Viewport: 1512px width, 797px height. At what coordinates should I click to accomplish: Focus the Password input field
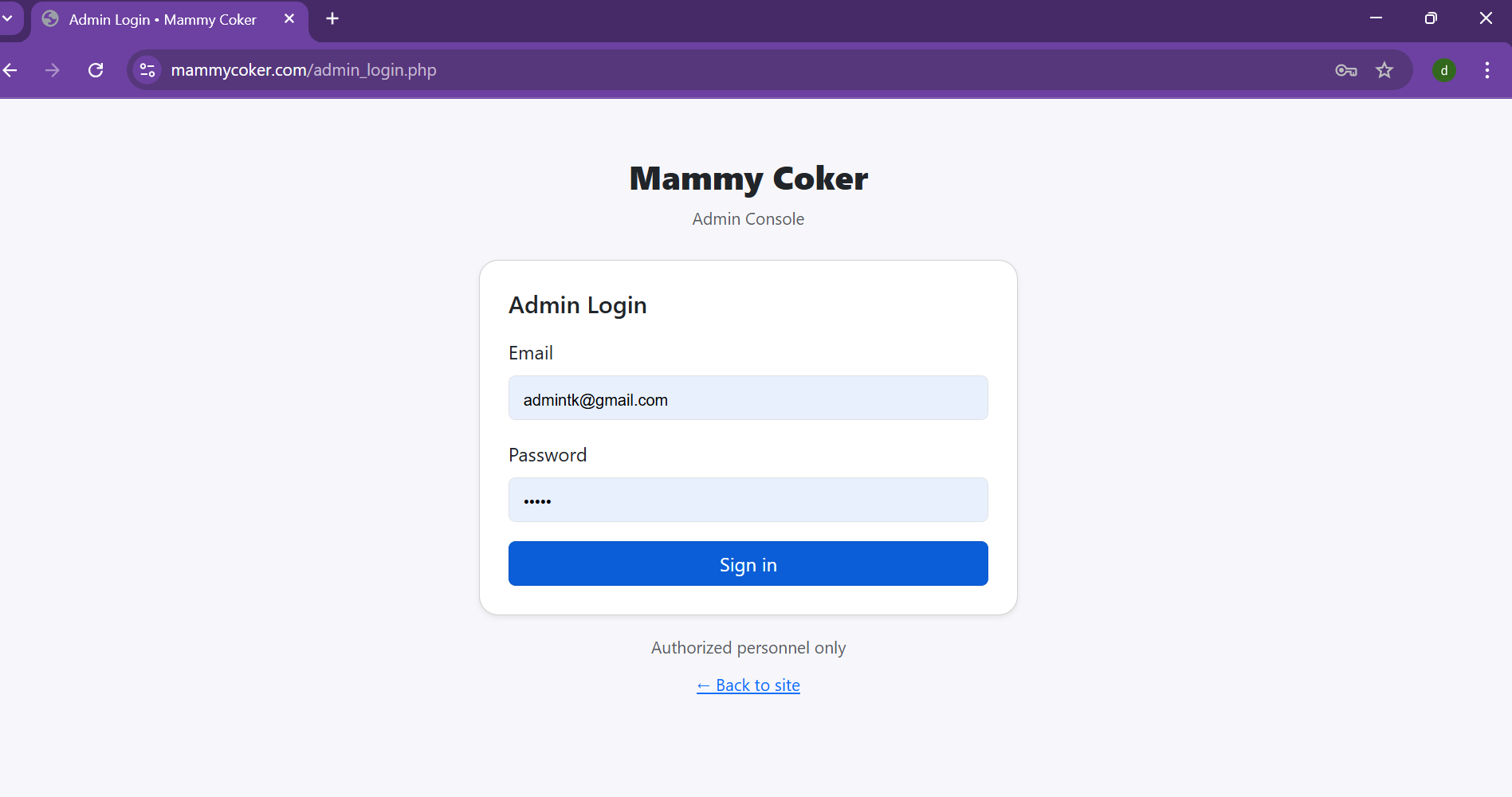click(x=748, y=500)
